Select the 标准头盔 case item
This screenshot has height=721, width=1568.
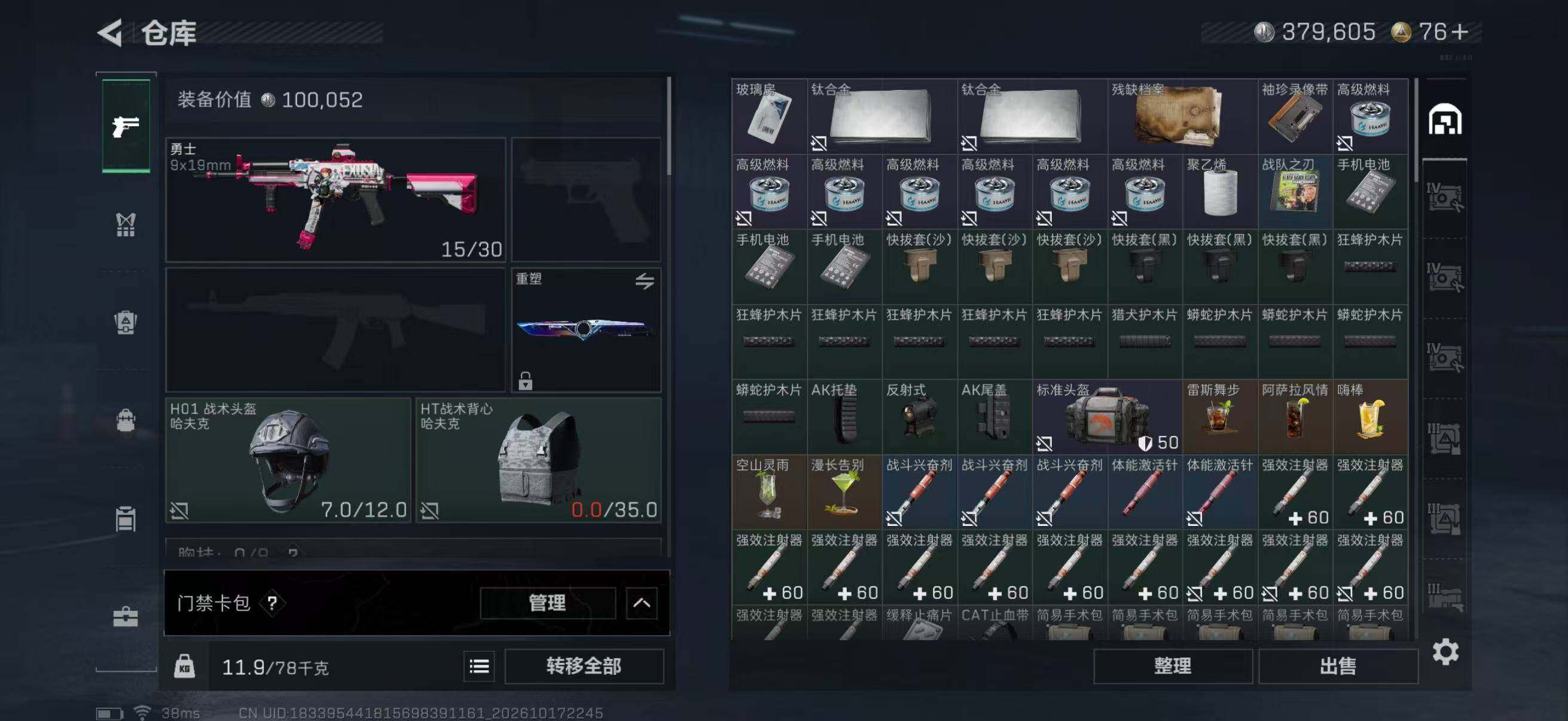(x=1107, y=417)
